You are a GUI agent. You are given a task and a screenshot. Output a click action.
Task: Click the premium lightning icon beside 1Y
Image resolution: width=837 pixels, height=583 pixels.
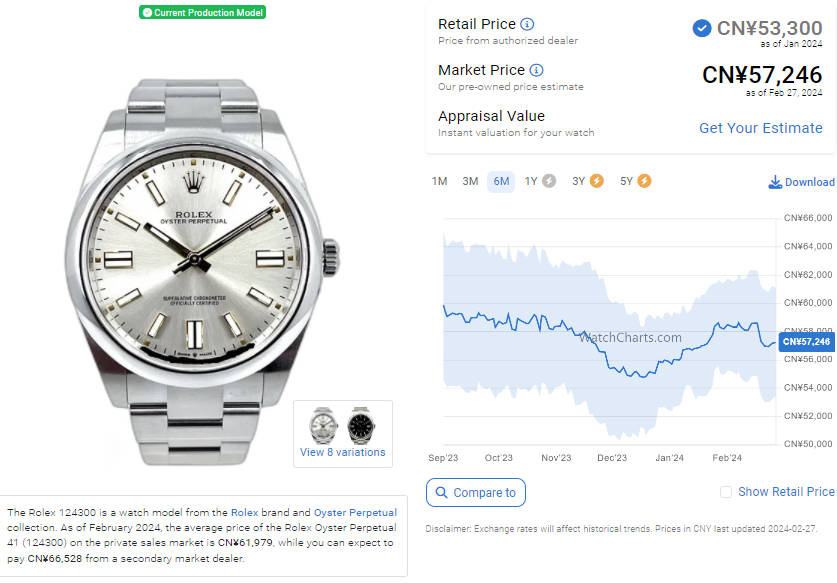(549, 181)
